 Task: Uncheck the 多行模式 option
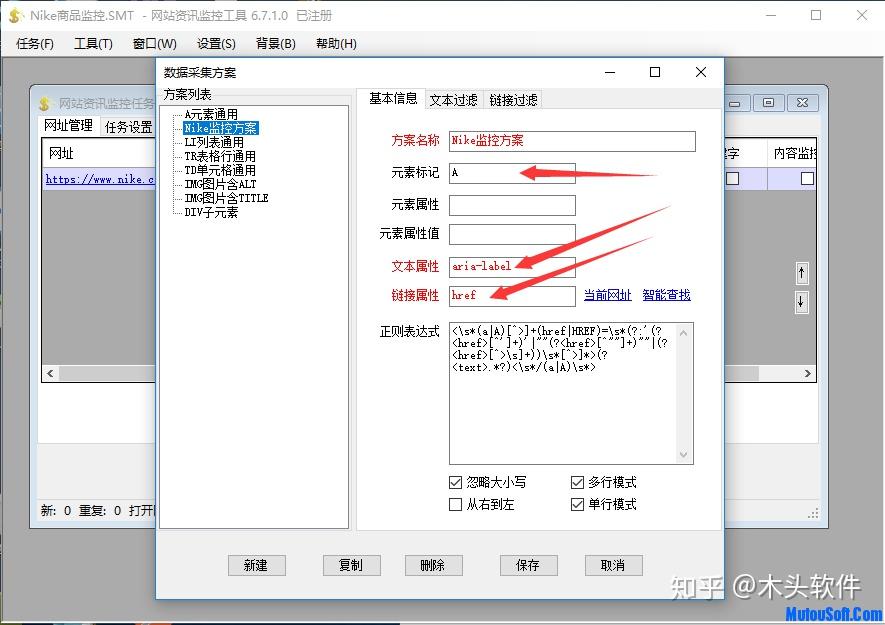577,482
